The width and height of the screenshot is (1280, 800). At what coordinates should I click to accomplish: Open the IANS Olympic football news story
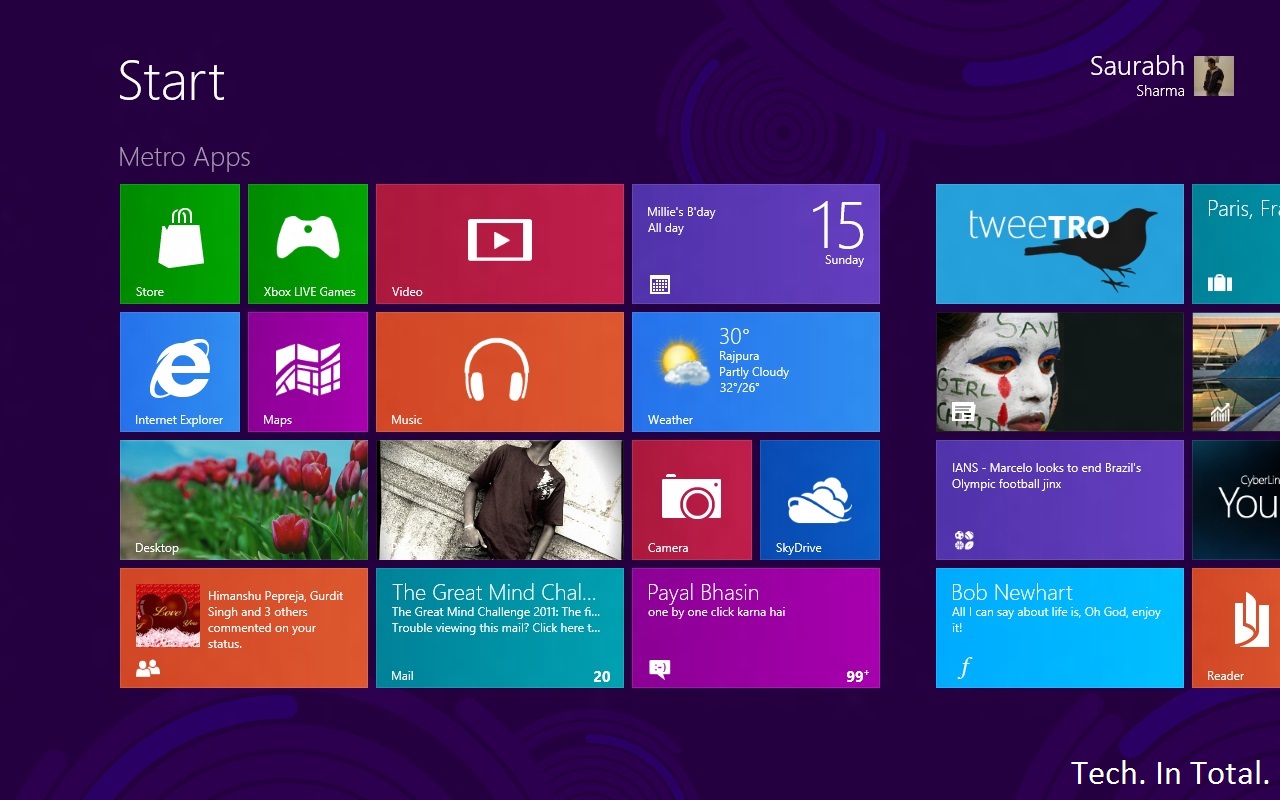point(1059,499)
